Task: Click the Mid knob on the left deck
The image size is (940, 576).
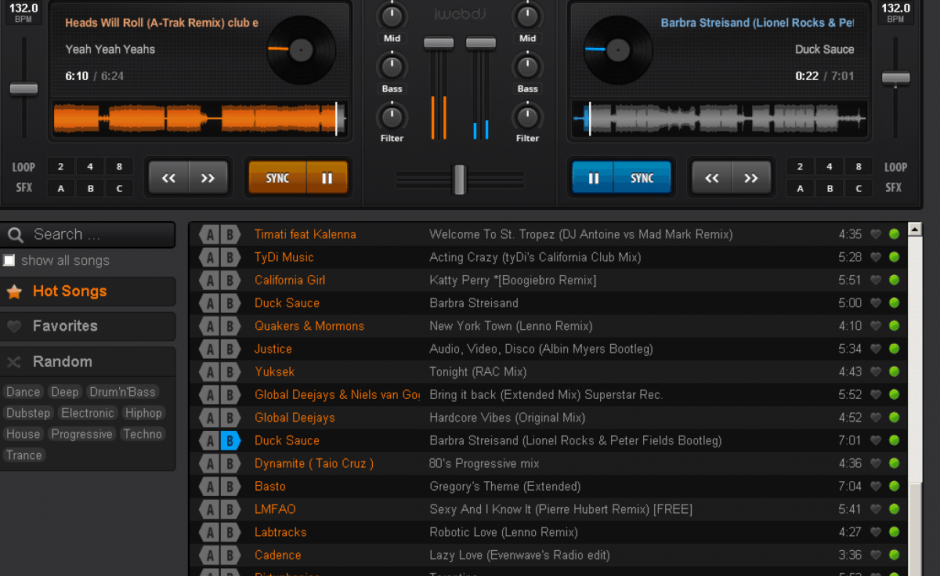Action: [390, 16]
